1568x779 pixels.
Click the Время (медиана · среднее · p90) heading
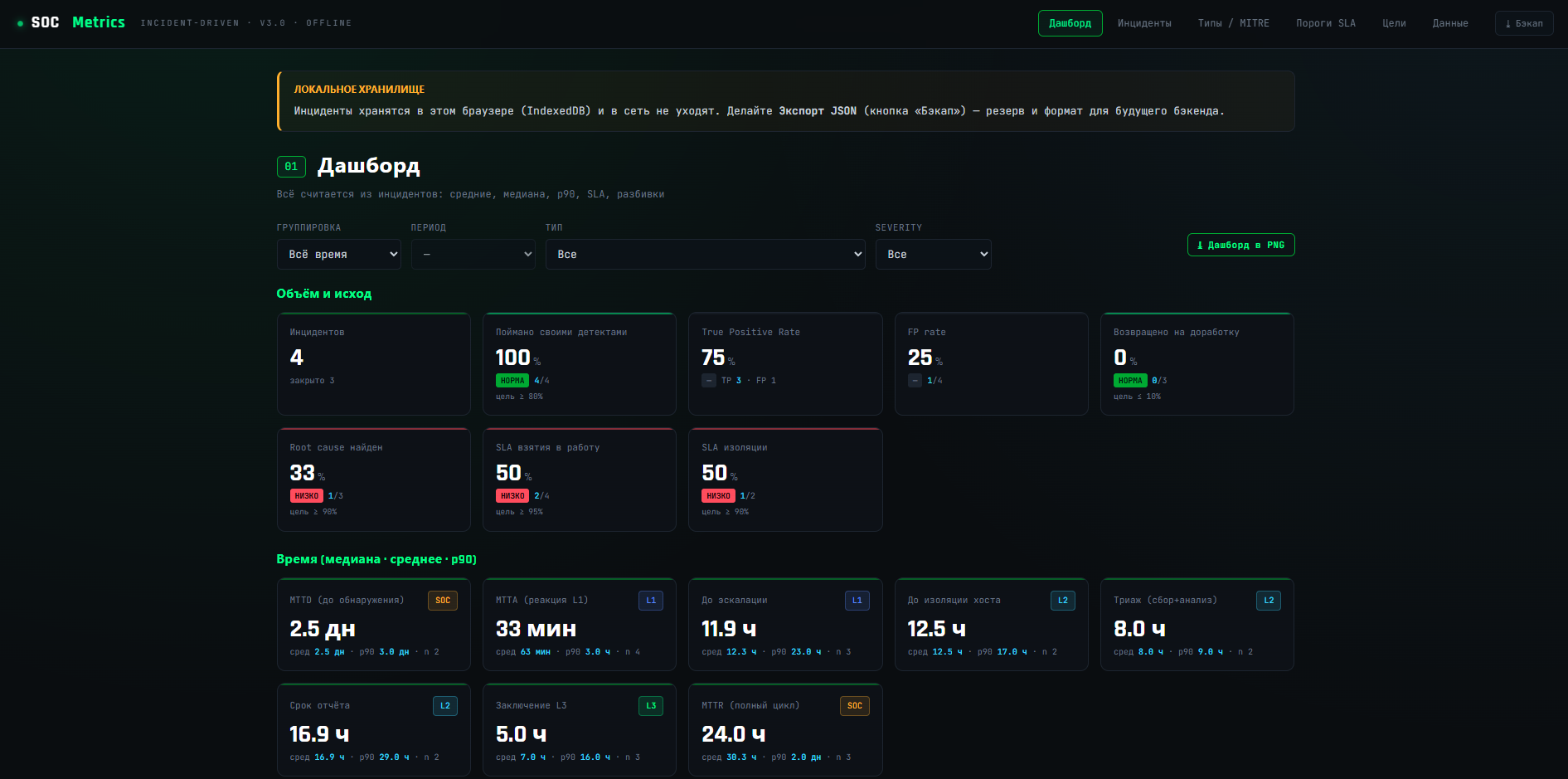(x=376, y=559)
